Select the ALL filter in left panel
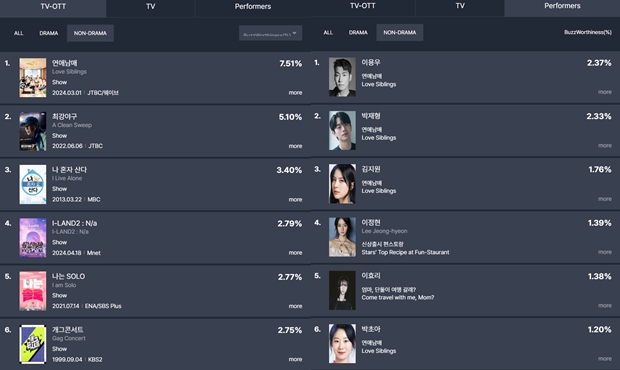The image size is (620, 370). (x=19, y=33)
